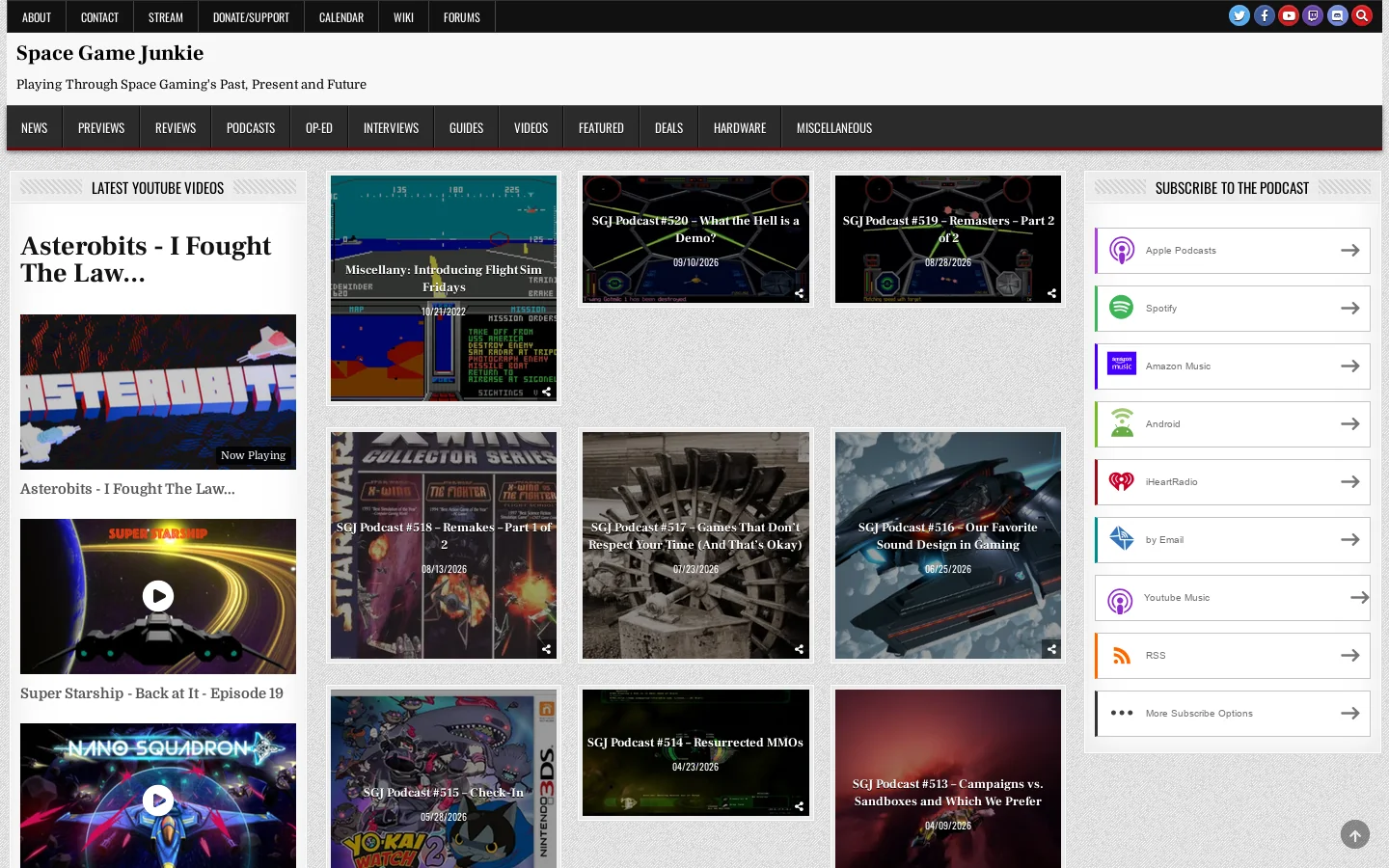Share the SGJ Podcast #519 post
The height and width of the screenshot is (868, 1389).
tap(1051, 293)
